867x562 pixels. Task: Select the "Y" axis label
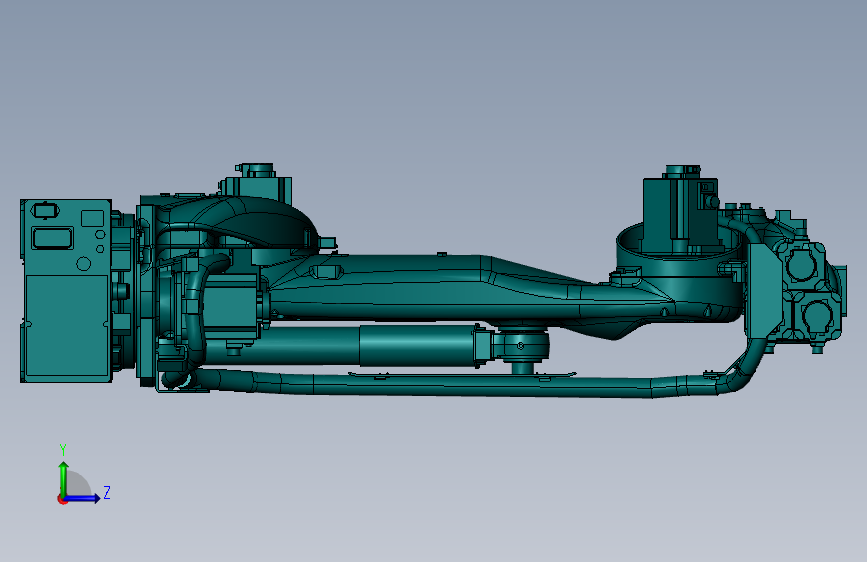(x=63, y=449)
